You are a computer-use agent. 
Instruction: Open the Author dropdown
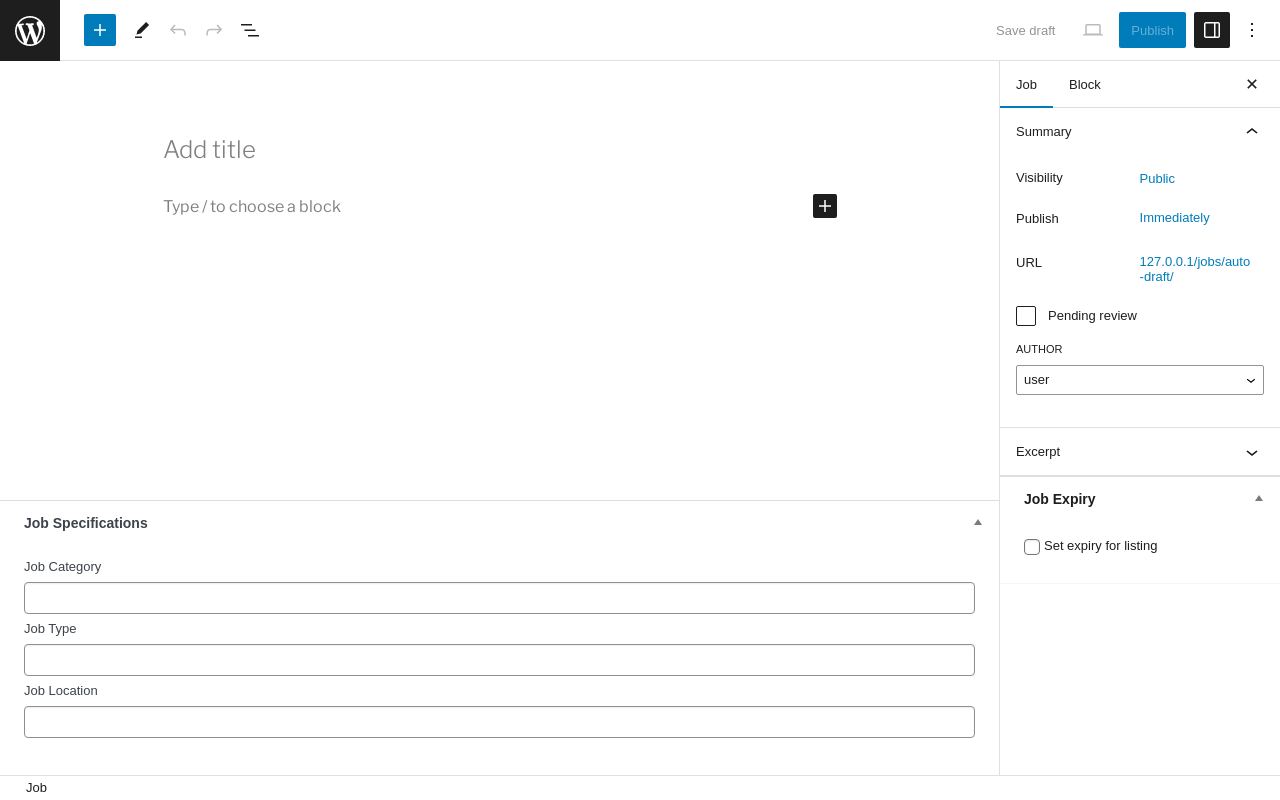pos(1140,380)
